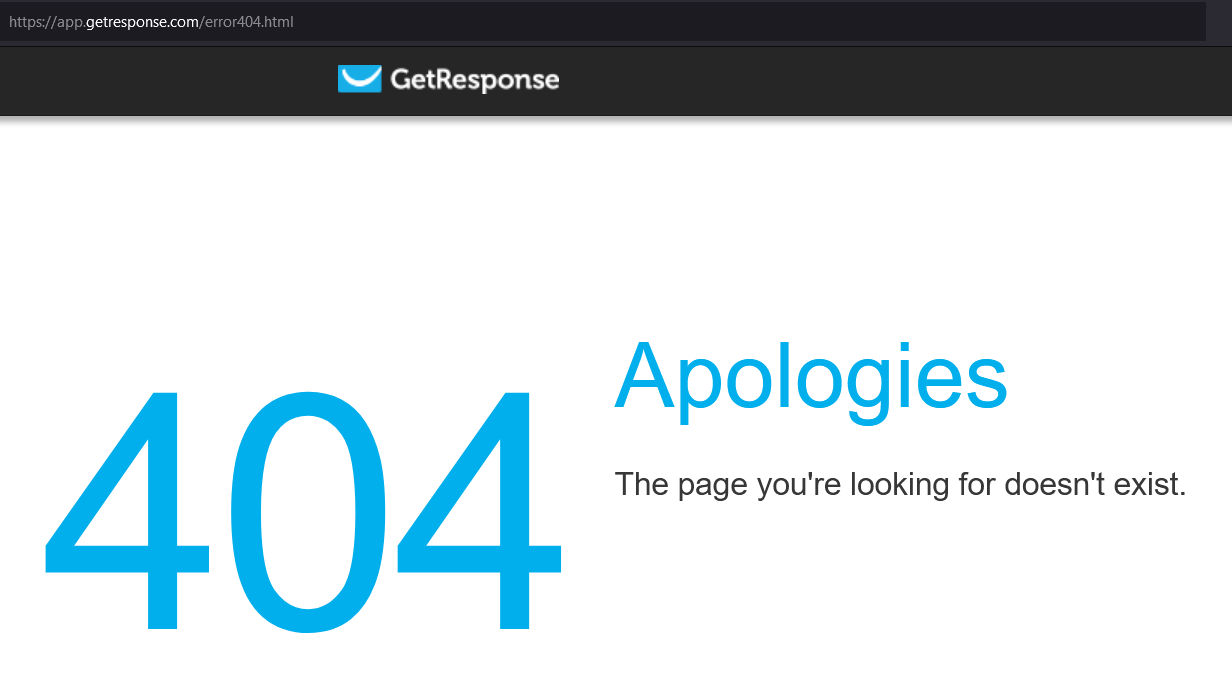The height and width of the screenshot is (698, 1232).
Task: Click the first 4 of the 404
Action: pos(127,510)
